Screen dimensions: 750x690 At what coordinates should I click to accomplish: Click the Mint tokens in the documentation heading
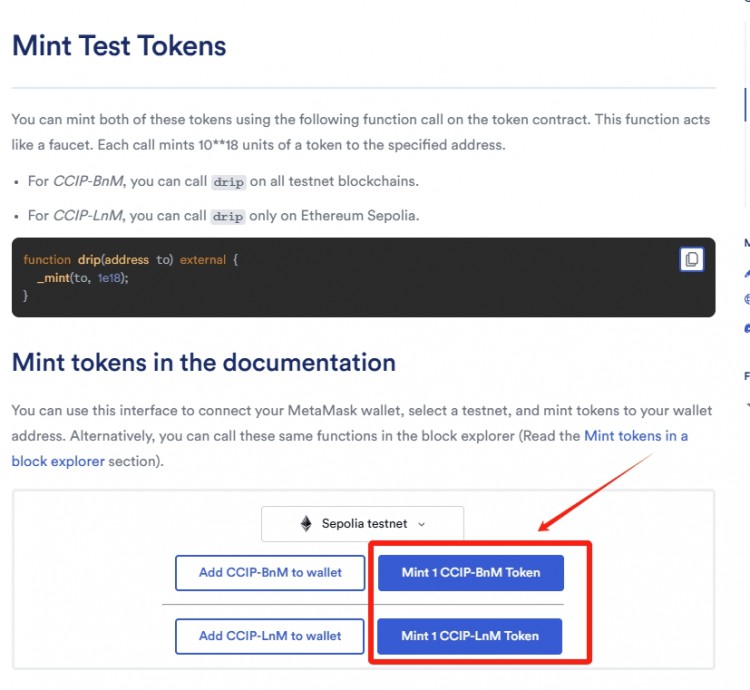[204, 362]
